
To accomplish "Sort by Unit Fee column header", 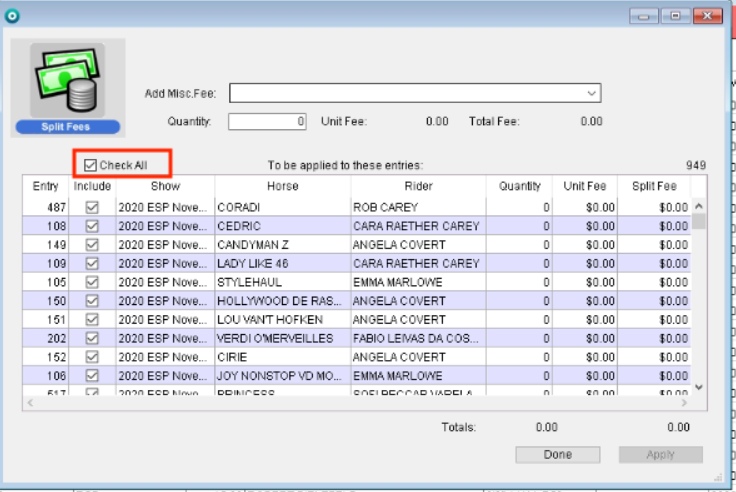I will coord(585,186).
